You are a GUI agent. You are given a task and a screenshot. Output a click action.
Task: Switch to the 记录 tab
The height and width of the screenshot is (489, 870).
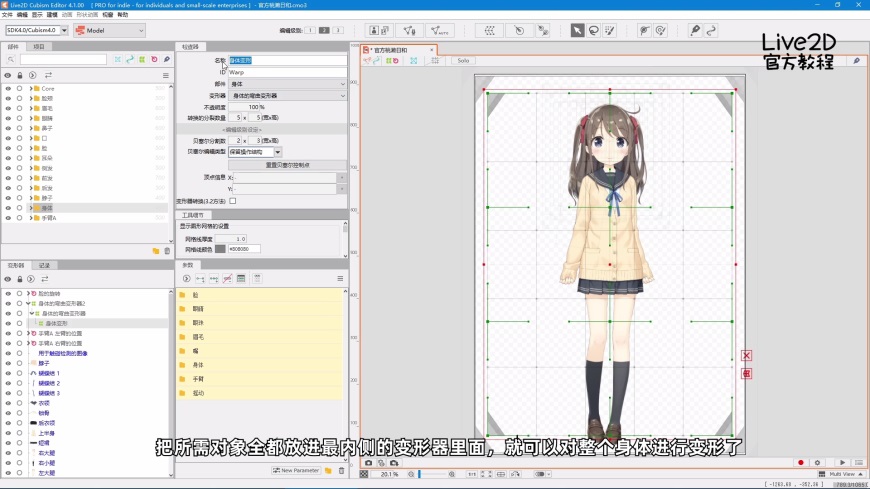click(x=44, y=265)
